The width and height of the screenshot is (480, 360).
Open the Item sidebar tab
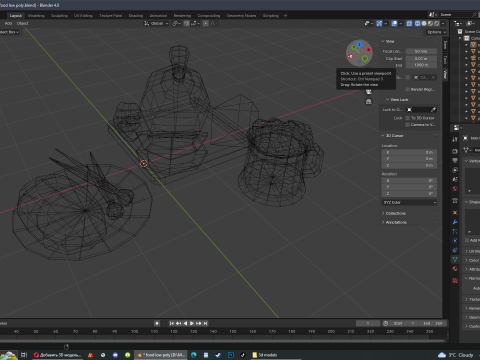[x=445, y=45]
